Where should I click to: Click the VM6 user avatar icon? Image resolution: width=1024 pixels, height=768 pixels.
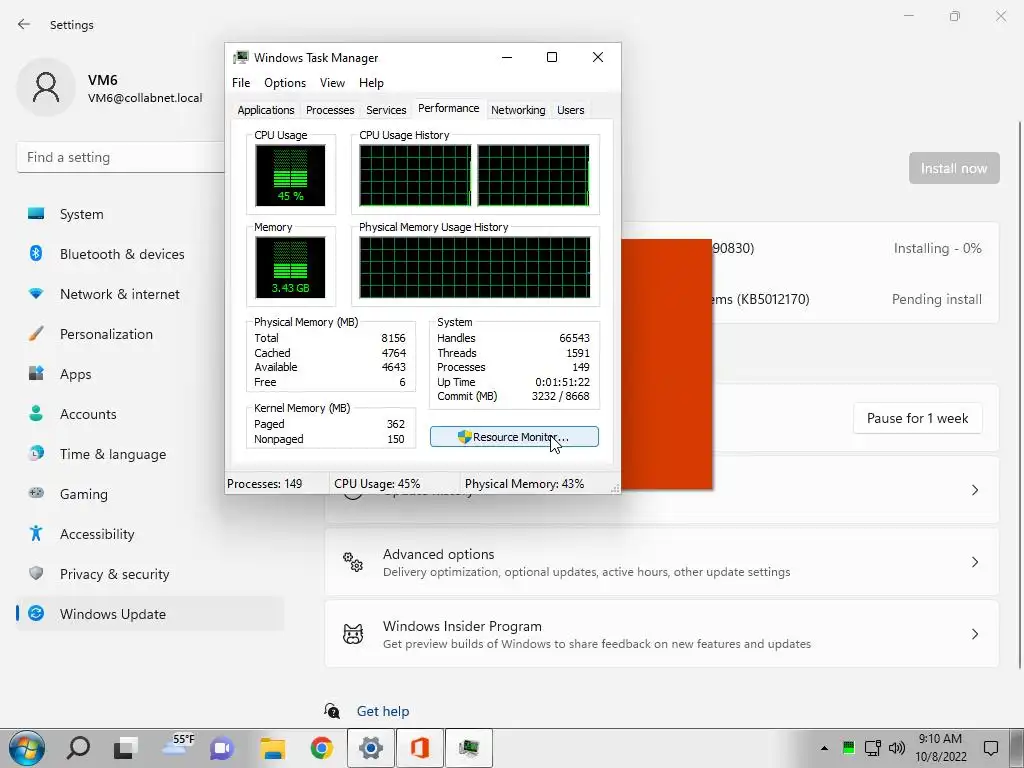click(46, 87)
